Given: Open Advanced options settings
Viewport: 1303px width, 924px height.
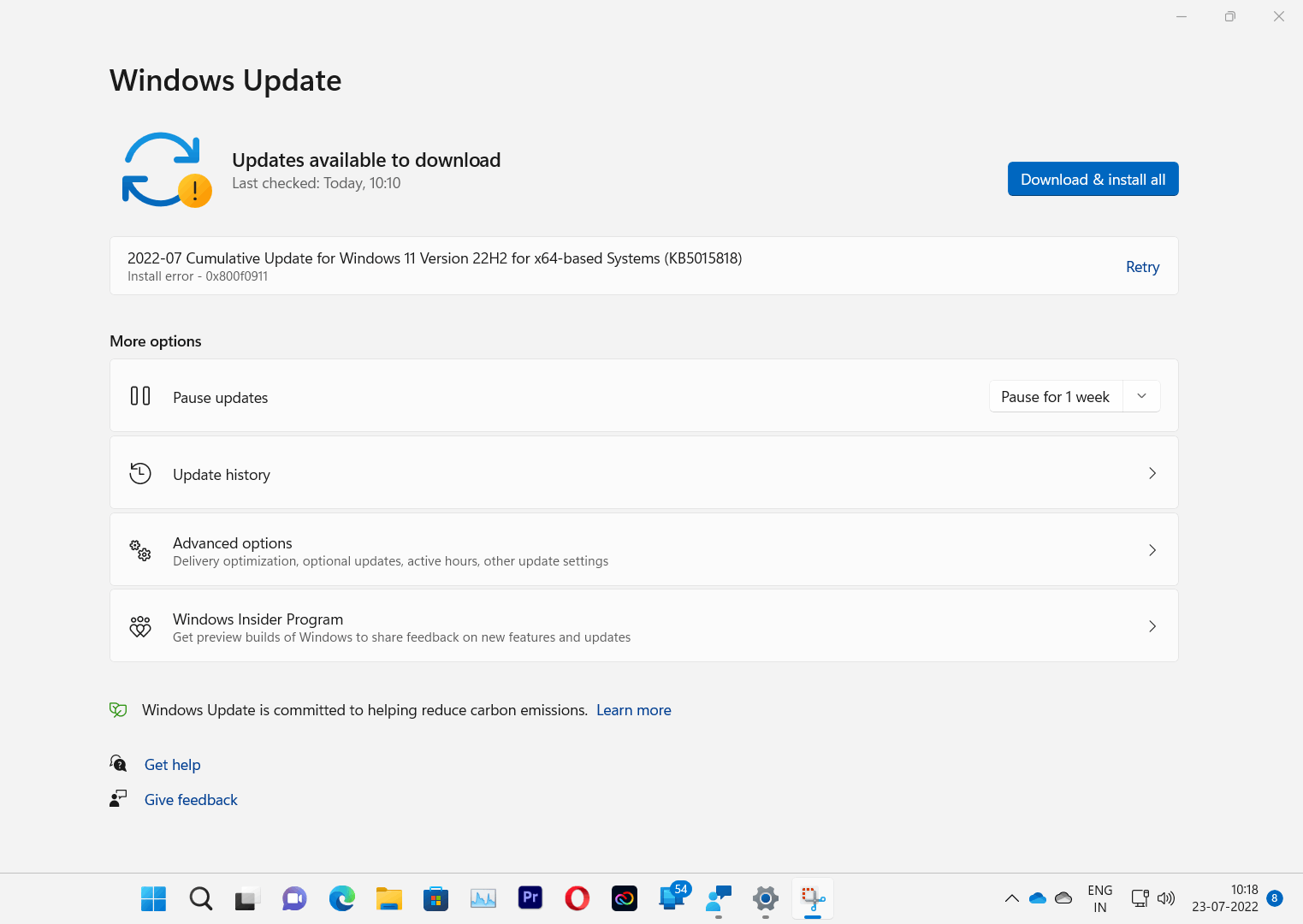Looking at the screenshot, I should click(644, 550).
